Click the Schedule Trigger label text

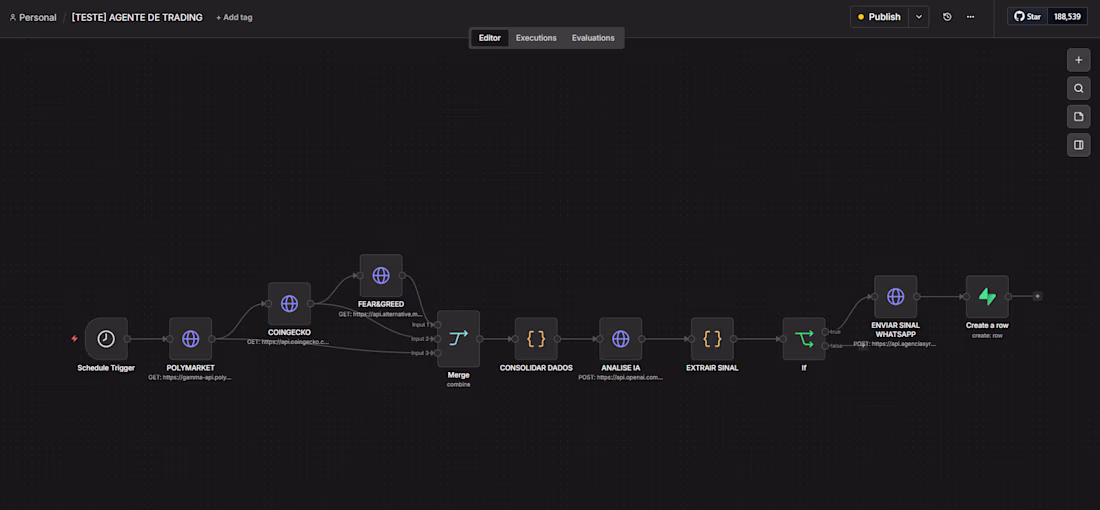[x=106, y=368]
